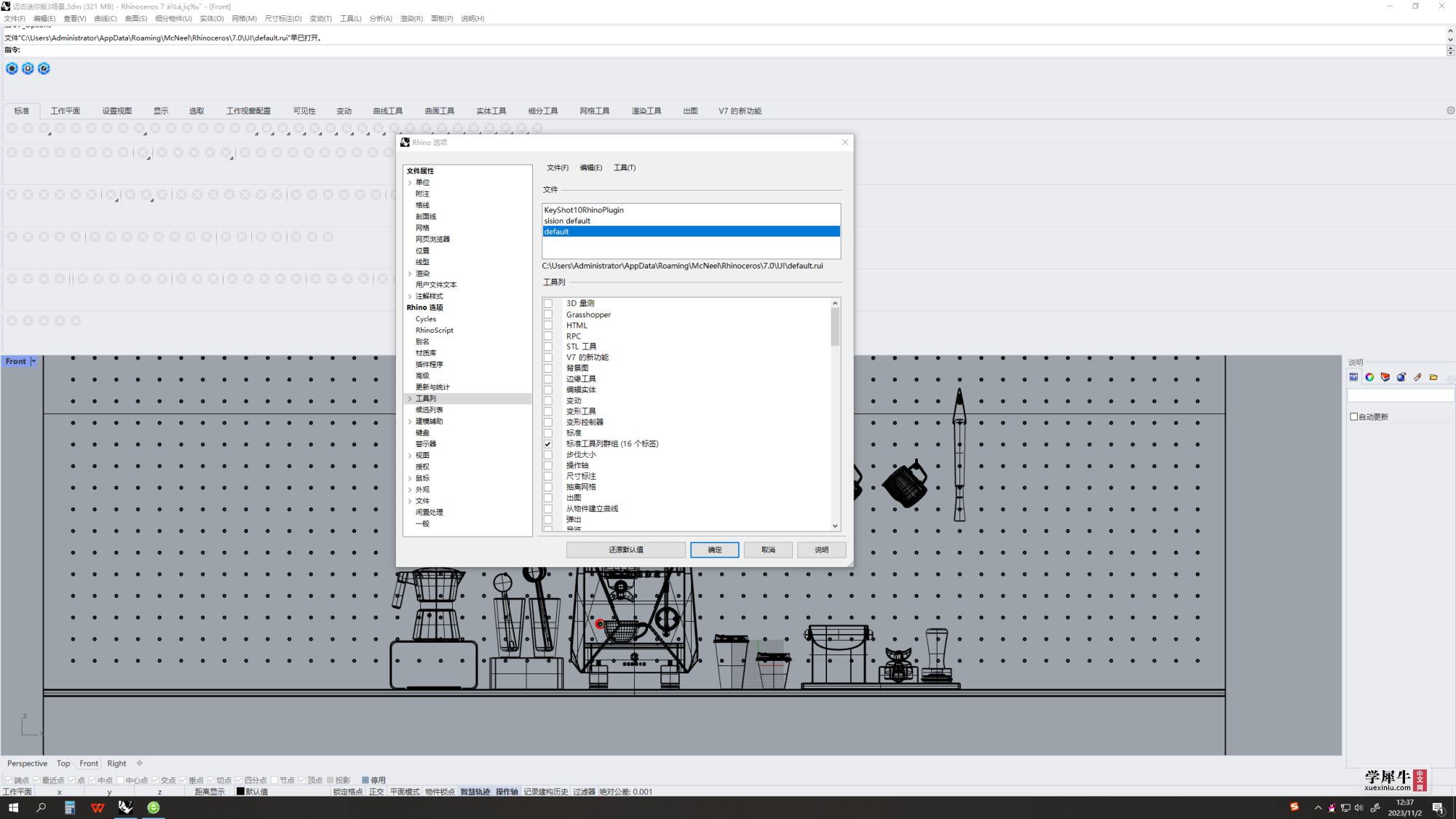Open the Front viewport title dropdown arrow
This screenshot has width=1456, height=819.
(33, 361)
